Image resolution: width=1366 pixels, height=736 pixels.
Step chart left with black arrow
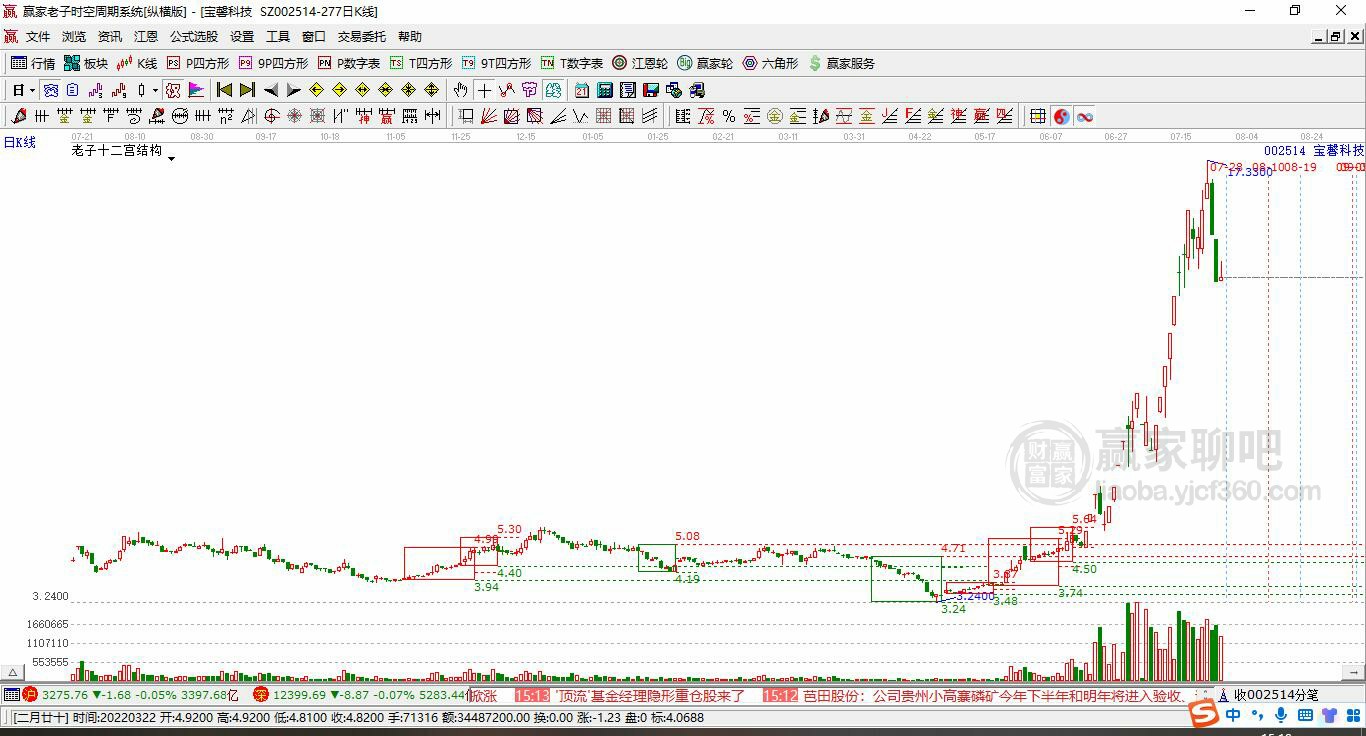[x=271, y=90]
